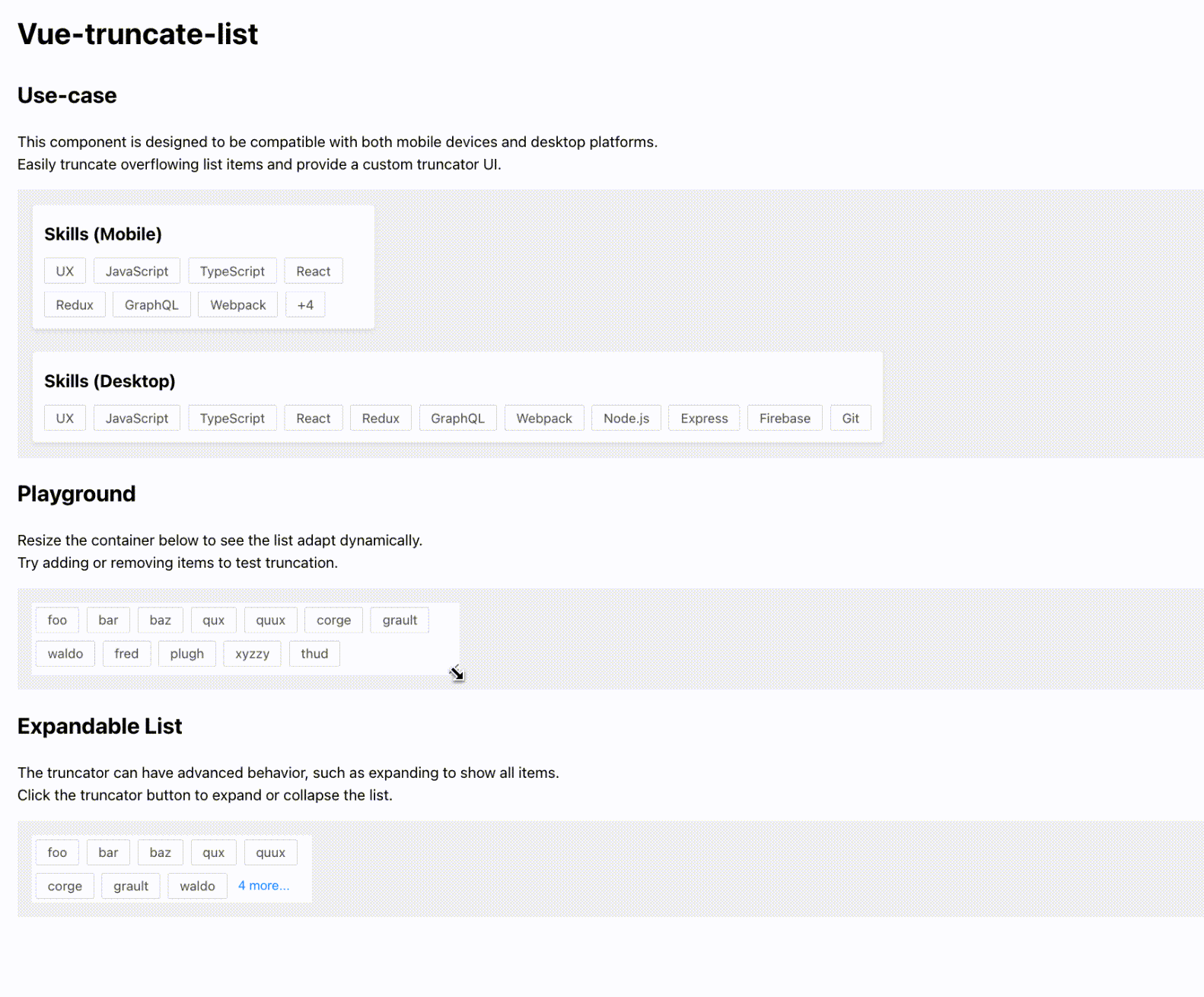Click the fred item
Viewport: 1204px width, 997px height.
(x=126, y=653)
